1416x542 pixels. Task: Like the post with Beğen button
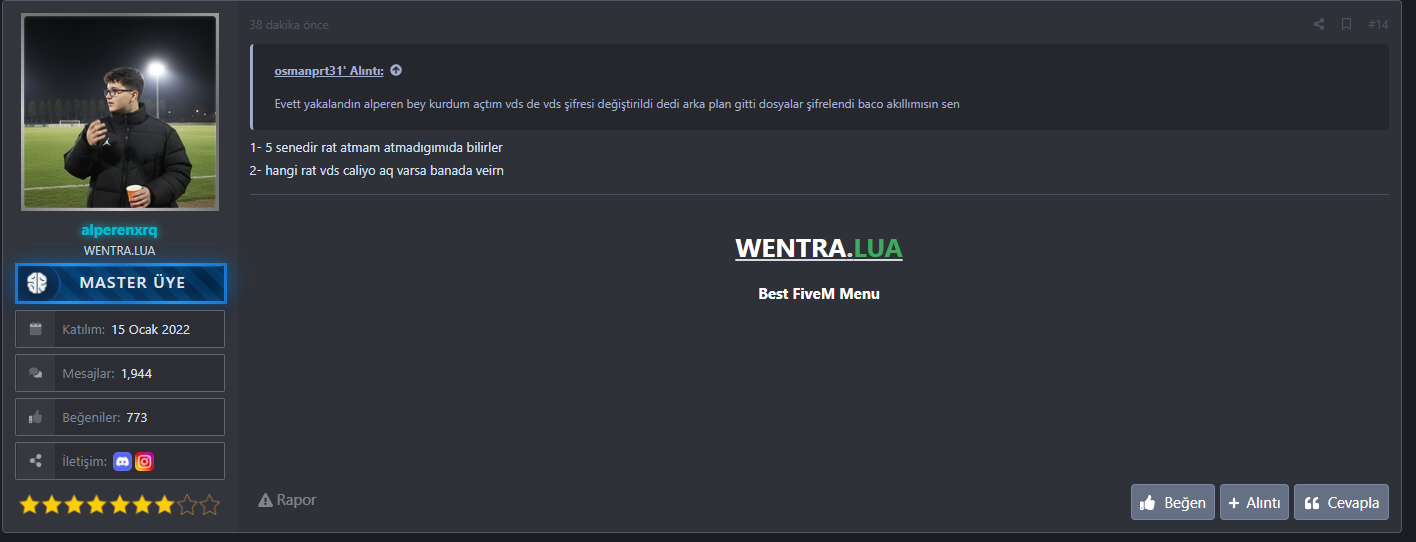[x=1173, y=502]
